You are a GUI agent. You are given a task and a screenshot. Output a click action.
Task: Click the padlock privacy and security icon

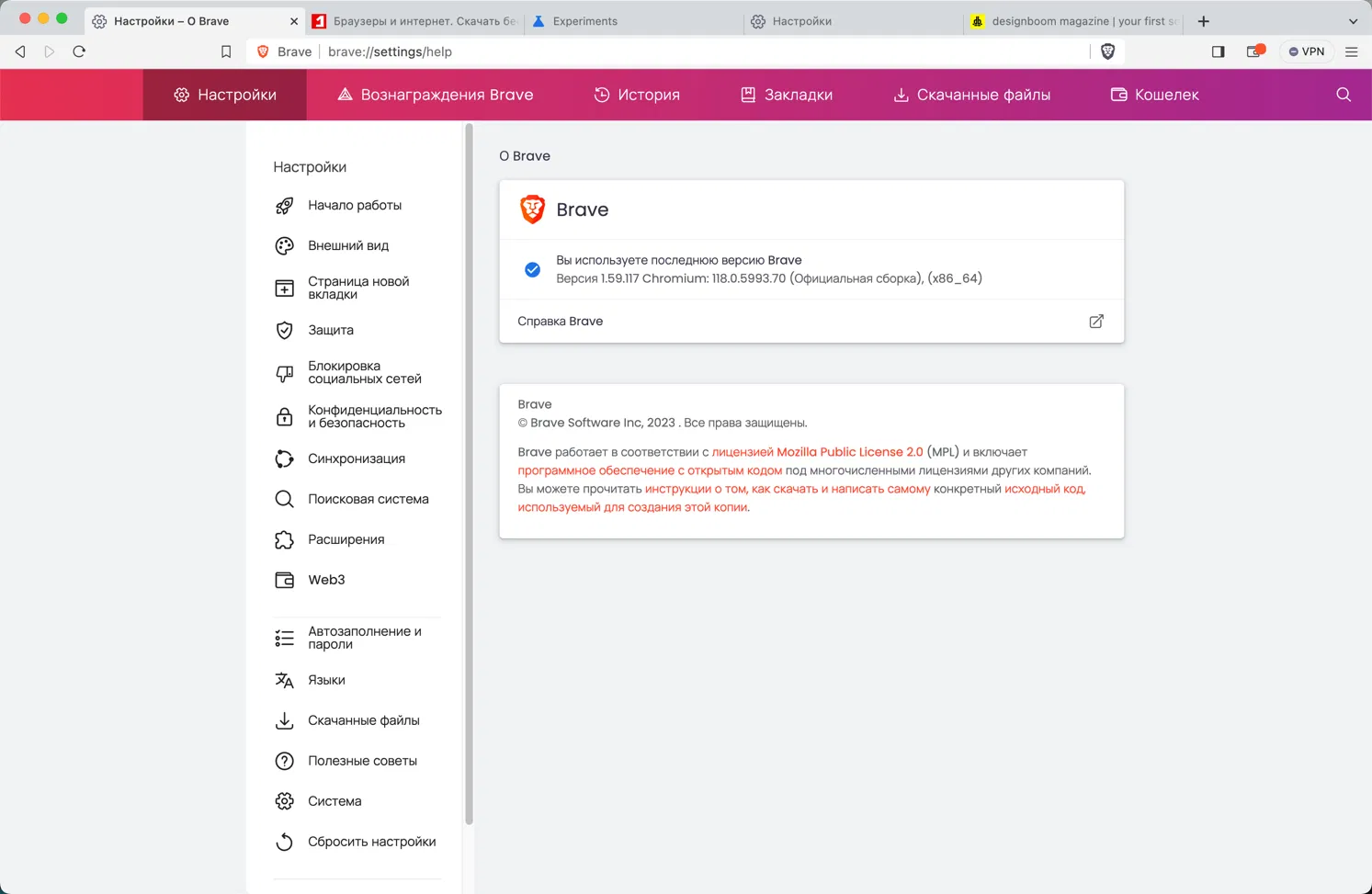pos(285,417)
